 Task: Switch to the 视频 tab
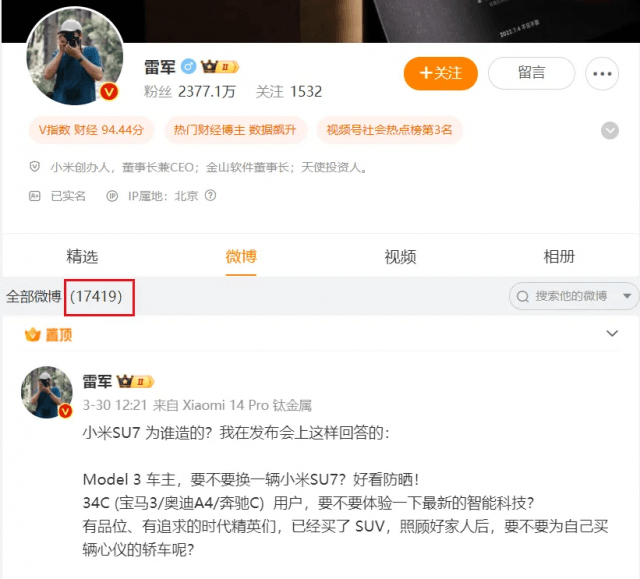click(x=400, y=257)
